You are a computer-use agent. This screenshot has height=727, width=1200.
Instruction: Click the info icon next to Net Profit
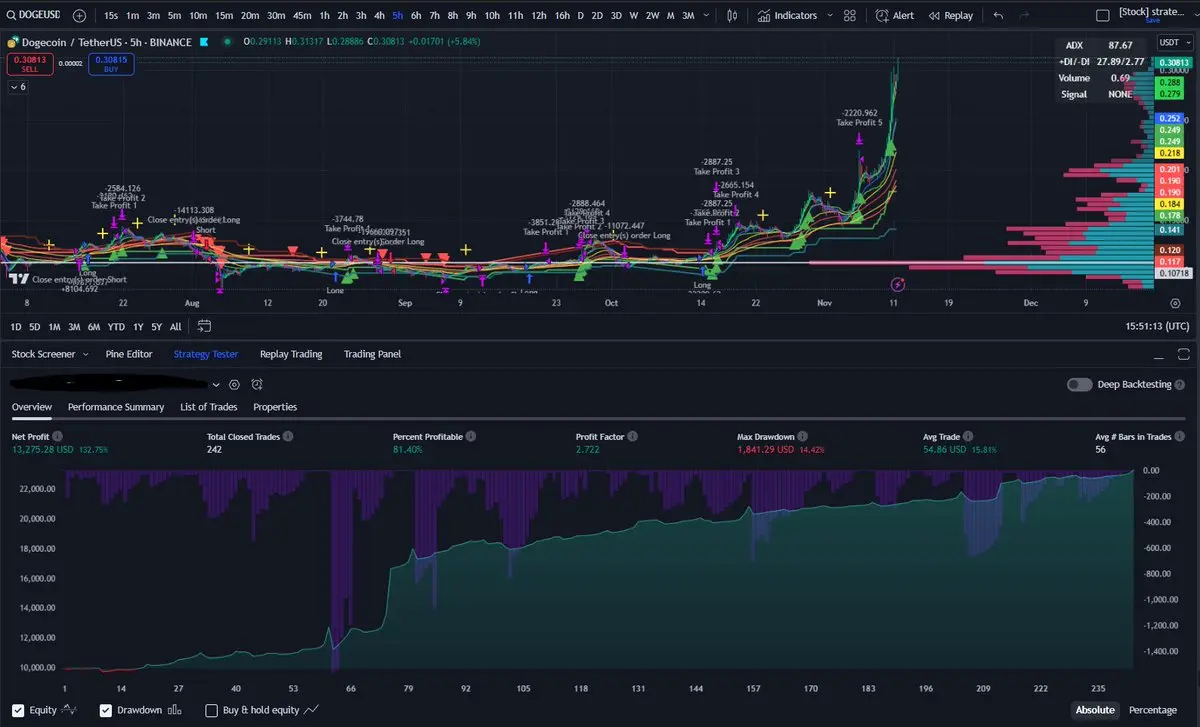click(x=56, y=437)
